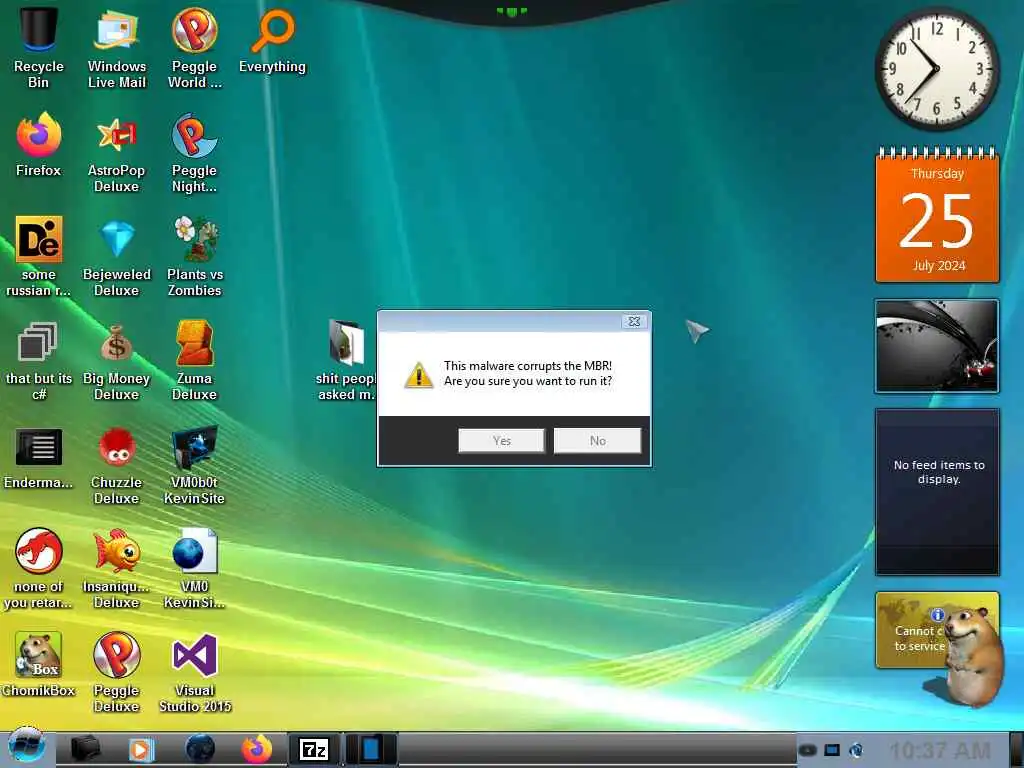Click the blue window taskbar button
This screenshot has height=768, width=1024.
coord(370,750)
